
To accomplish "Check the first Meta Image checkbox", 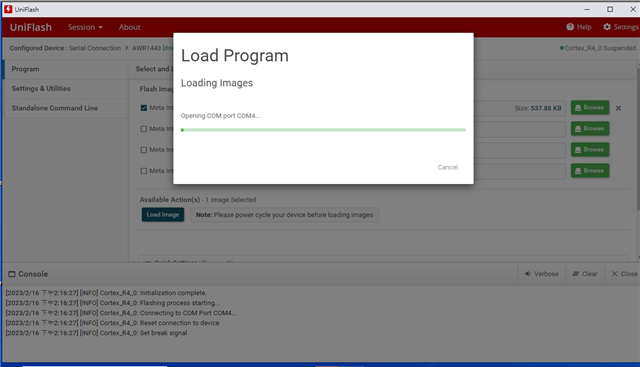I will coord(144,108).
